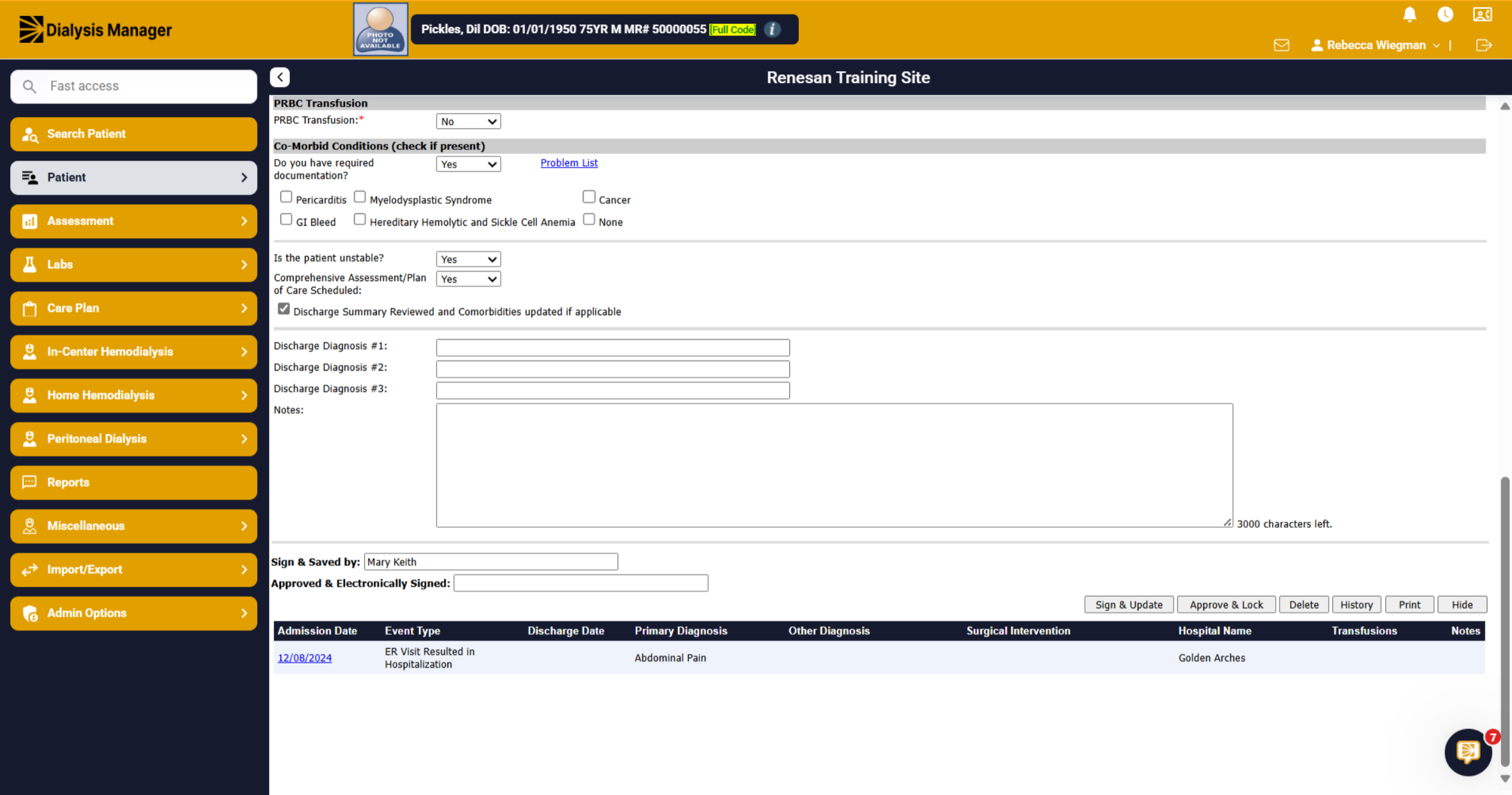
Task: Open the mail envelope icon
Action: 1281,45
